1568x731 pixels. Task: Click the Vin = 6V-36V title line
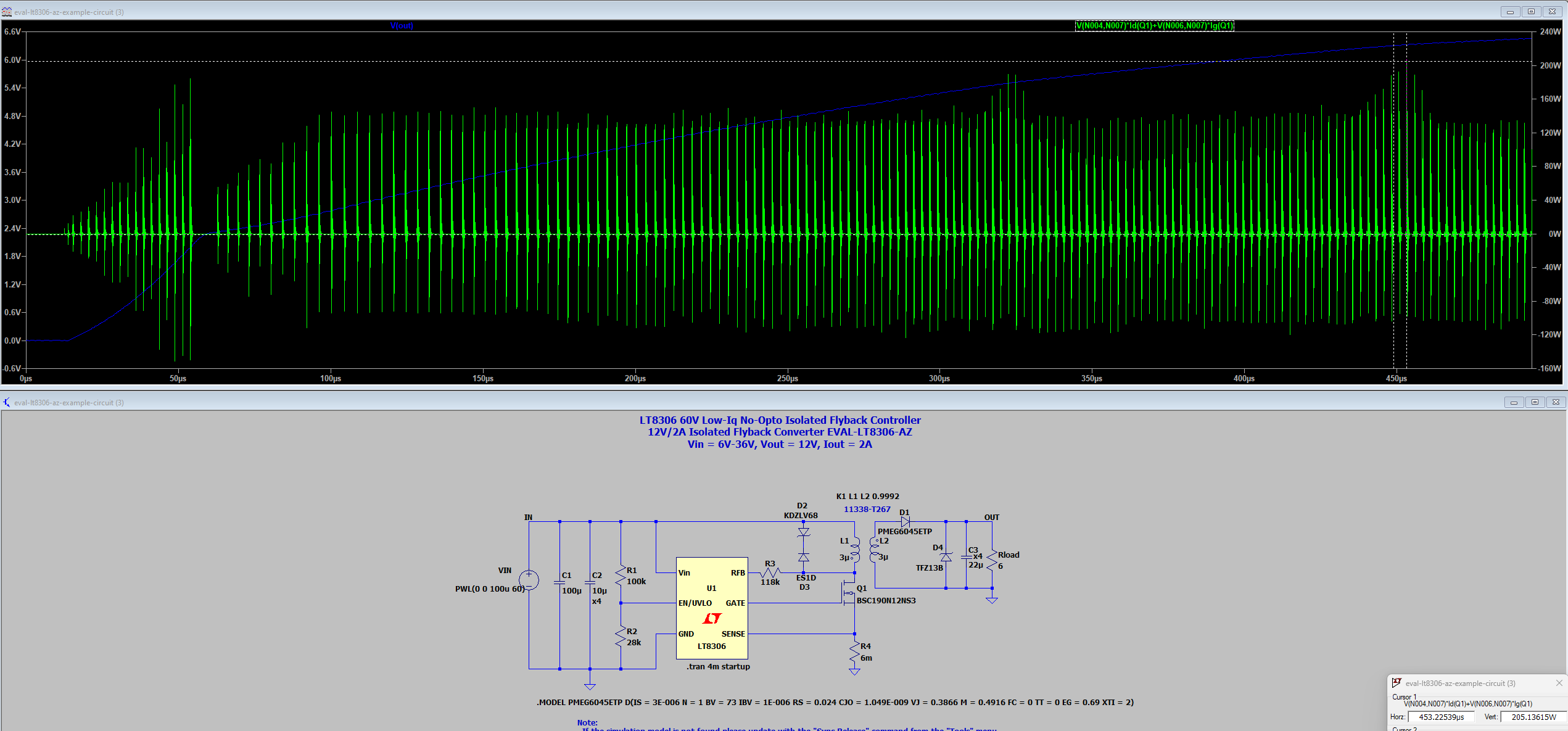coord(780,444)
